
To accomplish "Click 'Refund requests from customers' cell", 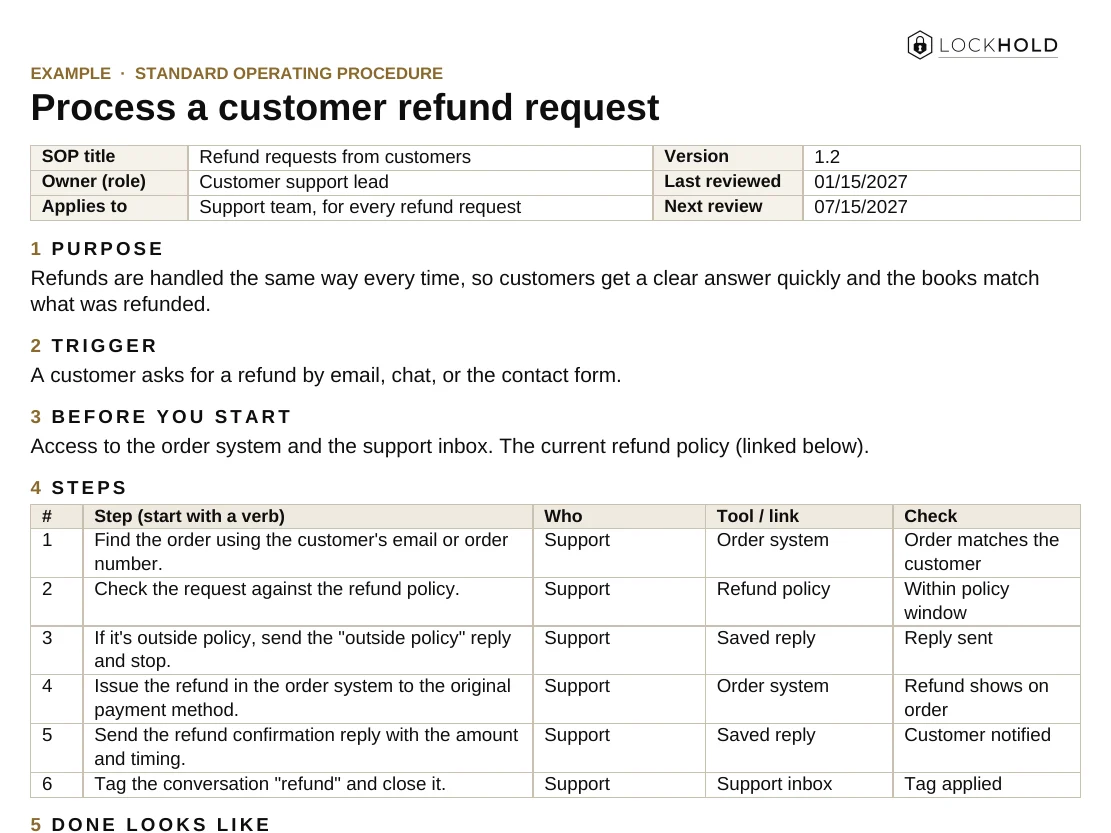I will click(420, 157).
